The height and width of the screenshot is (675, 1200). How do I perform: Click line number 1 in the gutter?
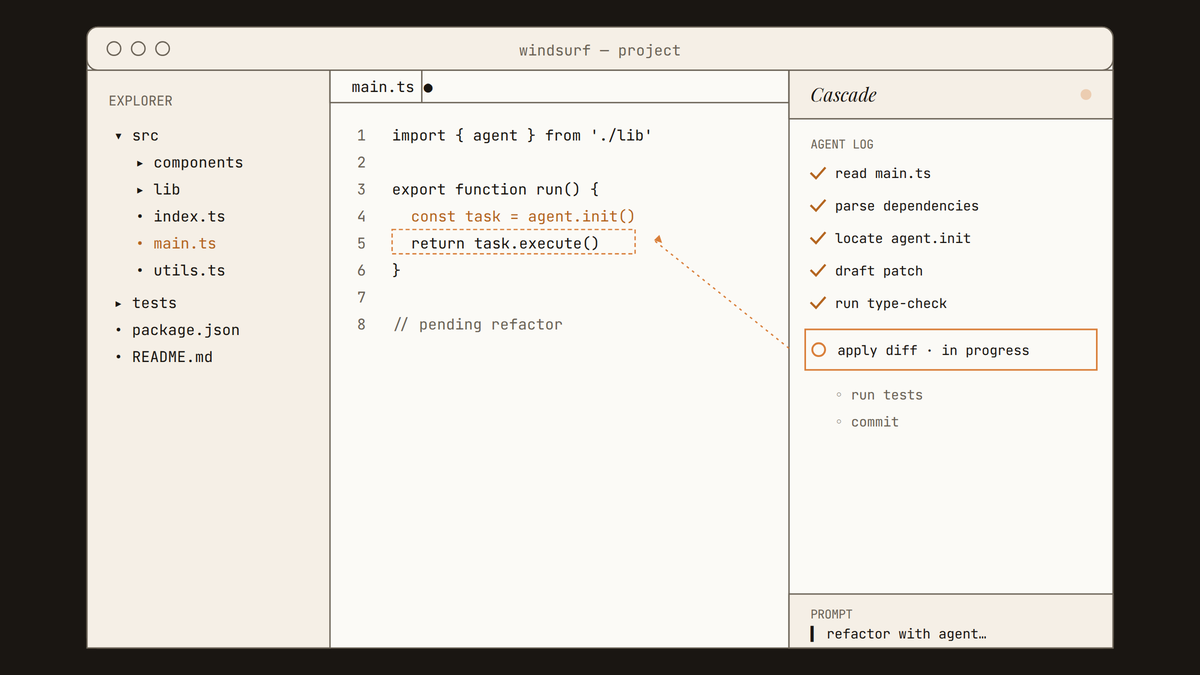click(x=361, y=136)
